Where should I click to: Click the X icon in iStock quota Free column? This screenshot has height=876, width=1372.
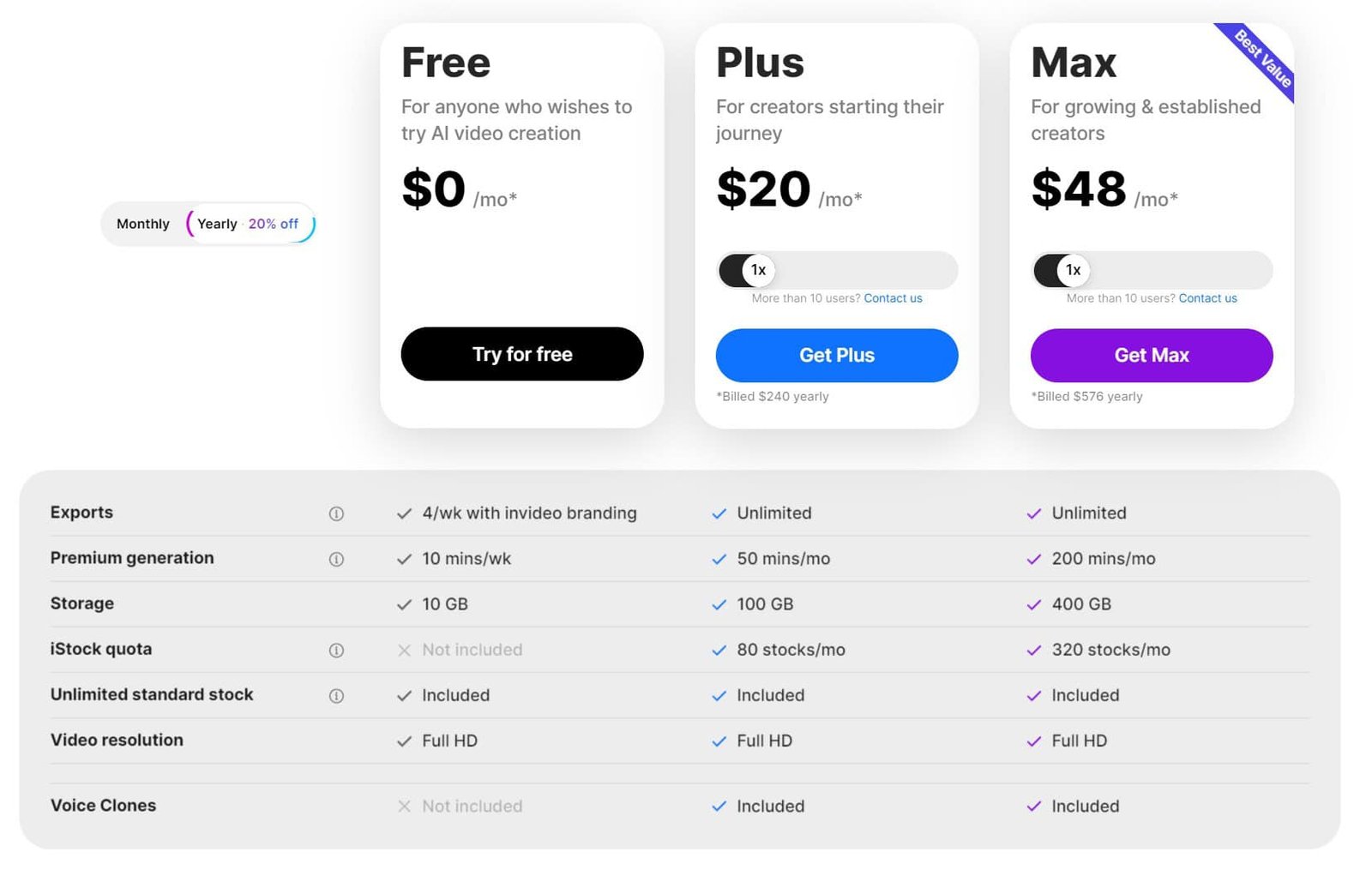(x=404, y=650)
